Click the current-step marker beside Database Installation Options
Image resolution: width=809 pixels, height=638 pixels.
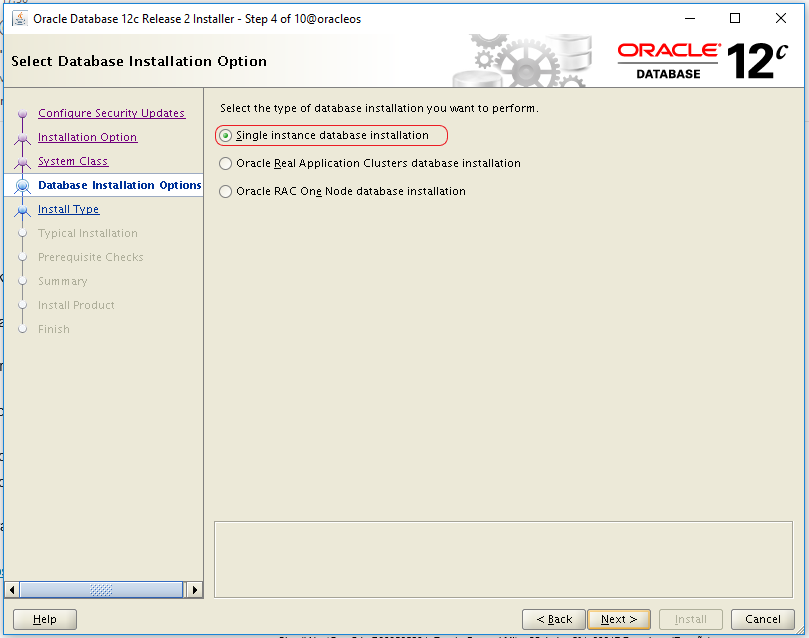click(x=22, y=186)
